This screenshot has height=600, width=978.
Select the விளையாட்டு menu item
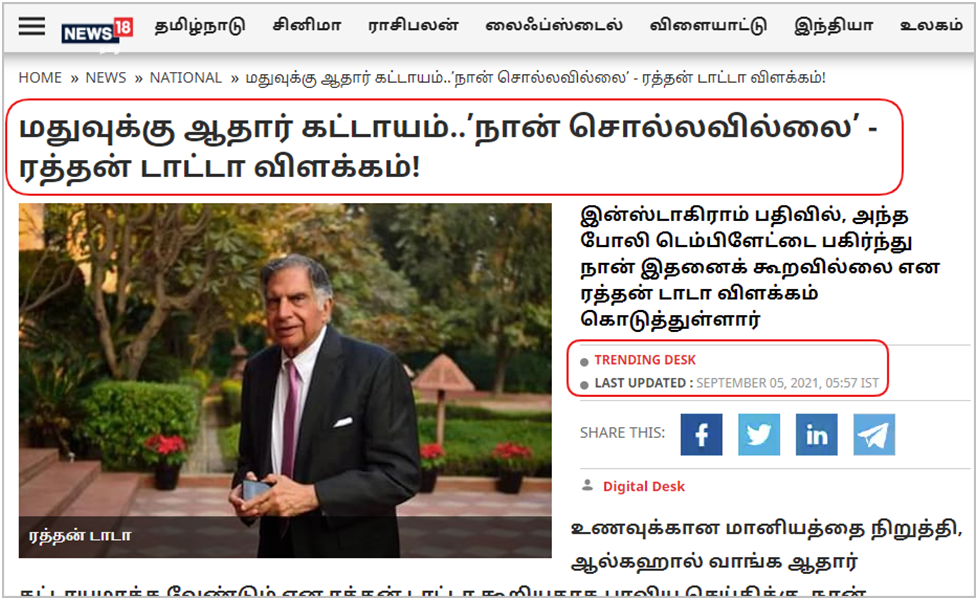708,26
